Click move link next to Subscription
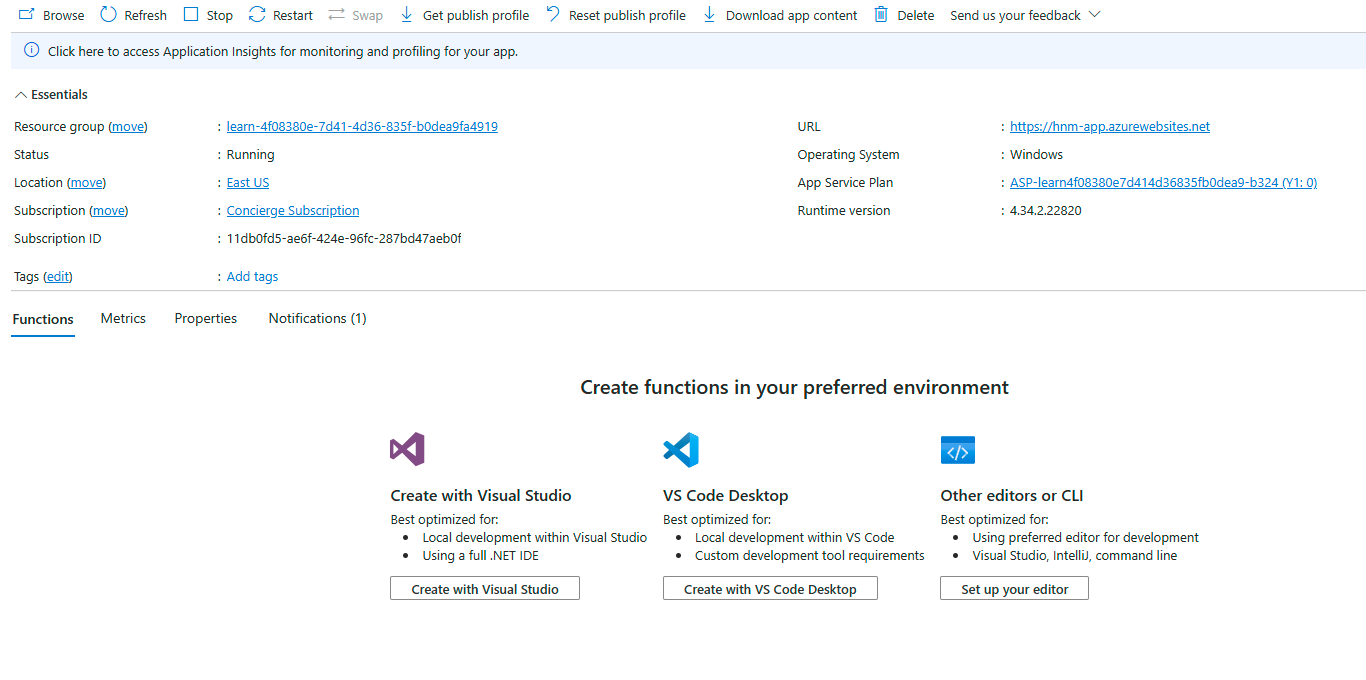 tap(109, 211)
